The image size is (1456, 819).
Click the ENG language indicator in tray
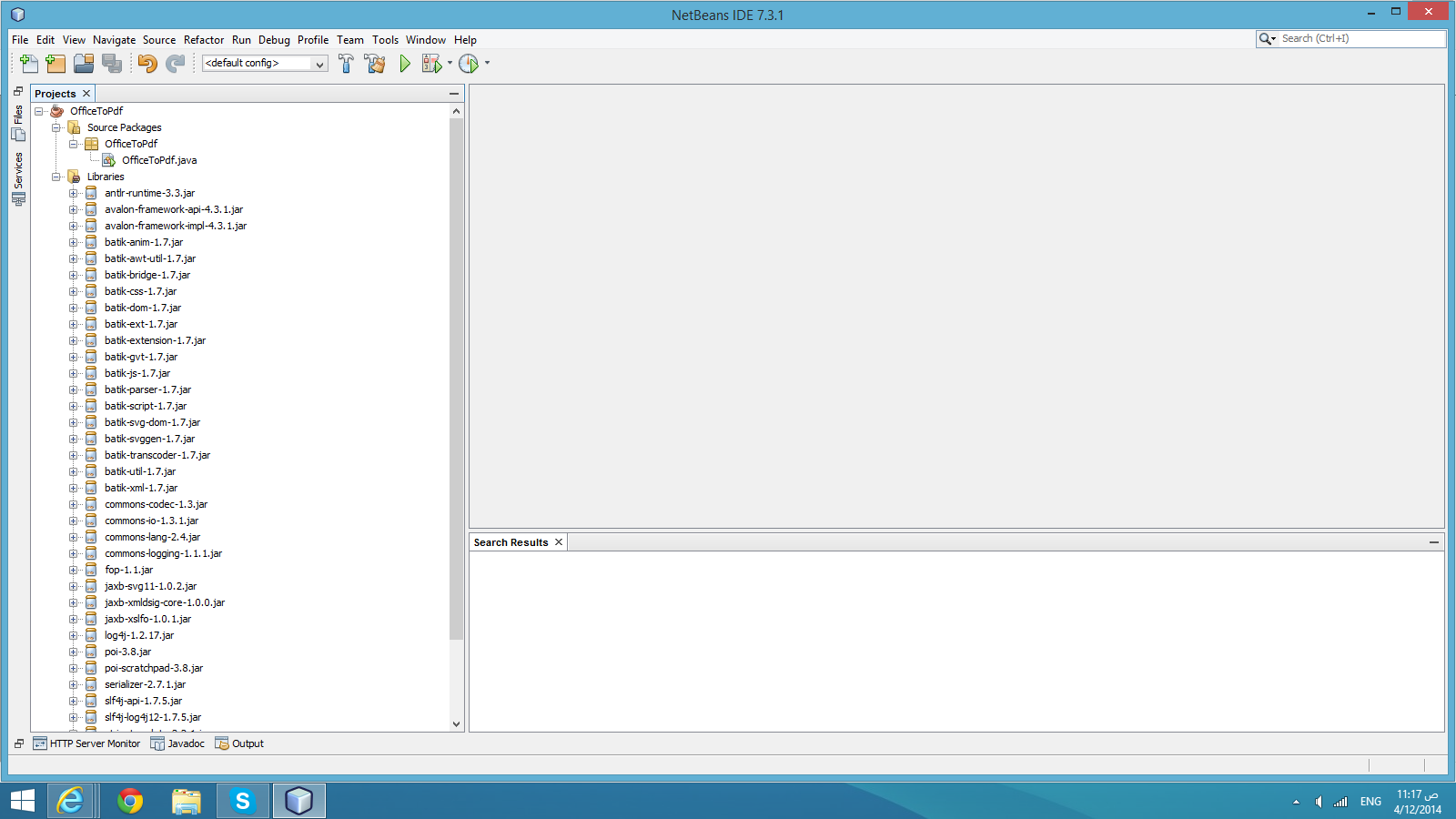tap(1370, 802)
